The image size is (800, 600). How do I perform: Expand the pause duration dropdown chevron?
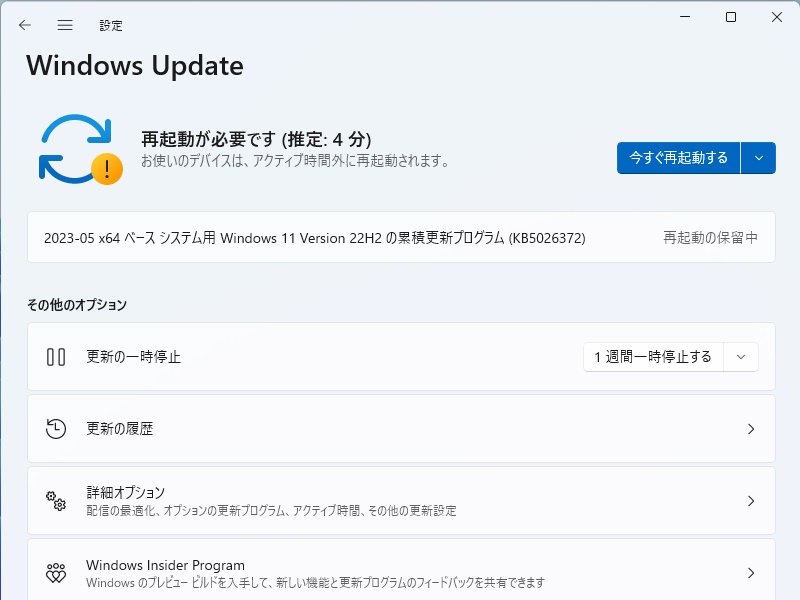pos(741,357)
